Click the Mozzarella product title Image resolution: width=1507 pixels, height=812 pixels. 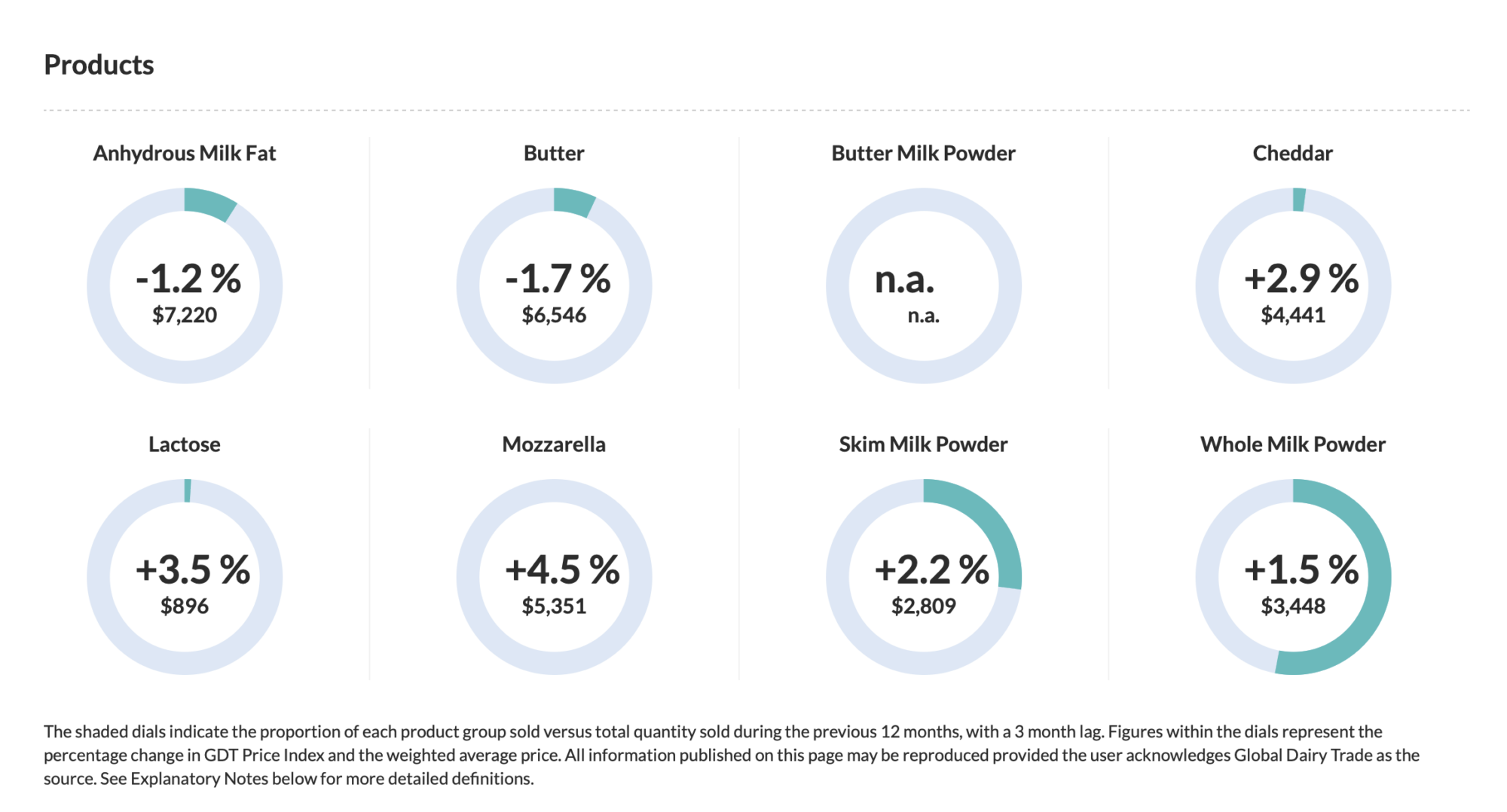point(554,444)
